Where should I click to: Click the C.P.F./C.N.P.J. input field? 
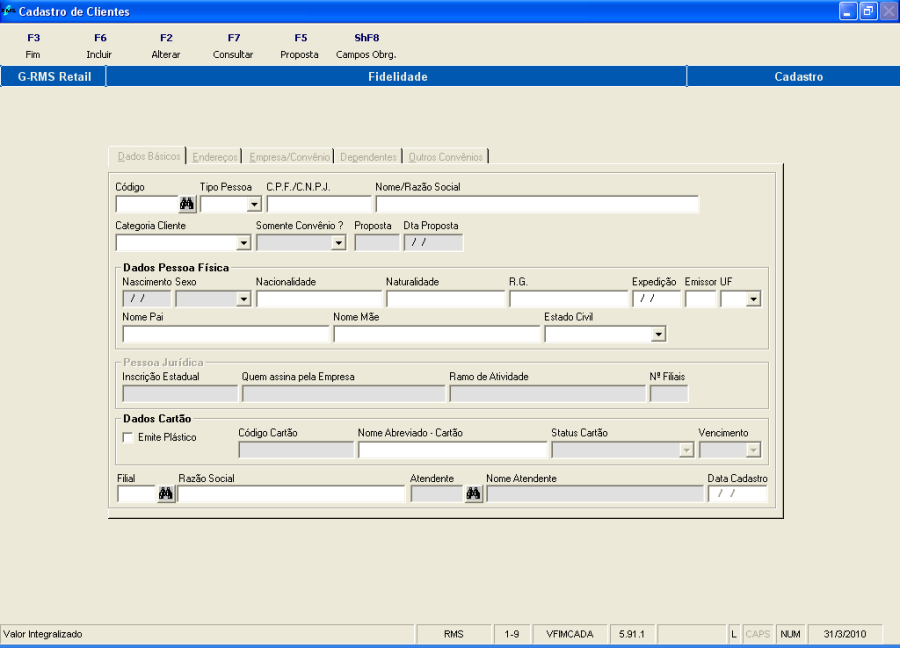[x=319, y=204]
